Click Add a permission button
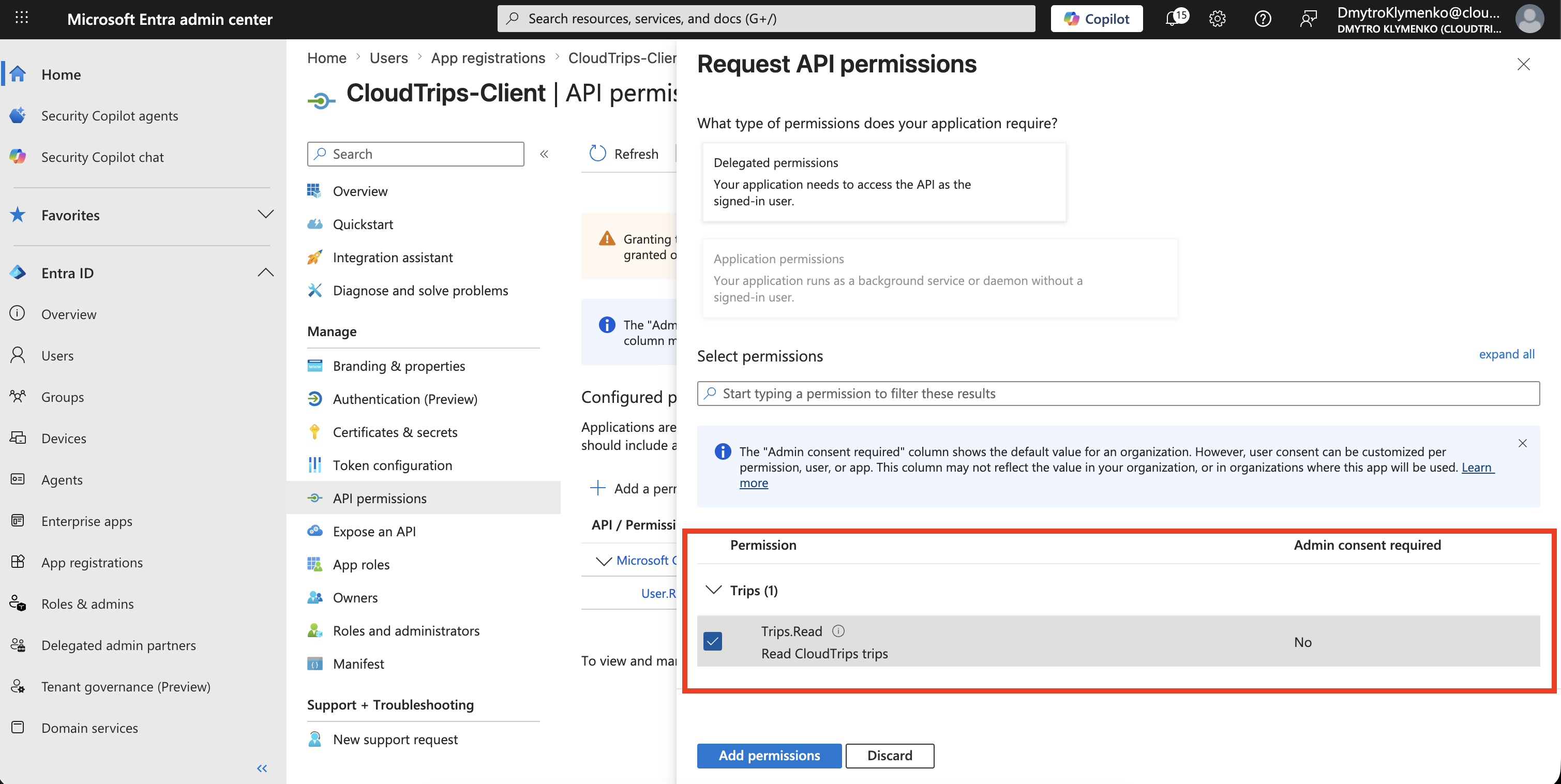 coord(633,488)
